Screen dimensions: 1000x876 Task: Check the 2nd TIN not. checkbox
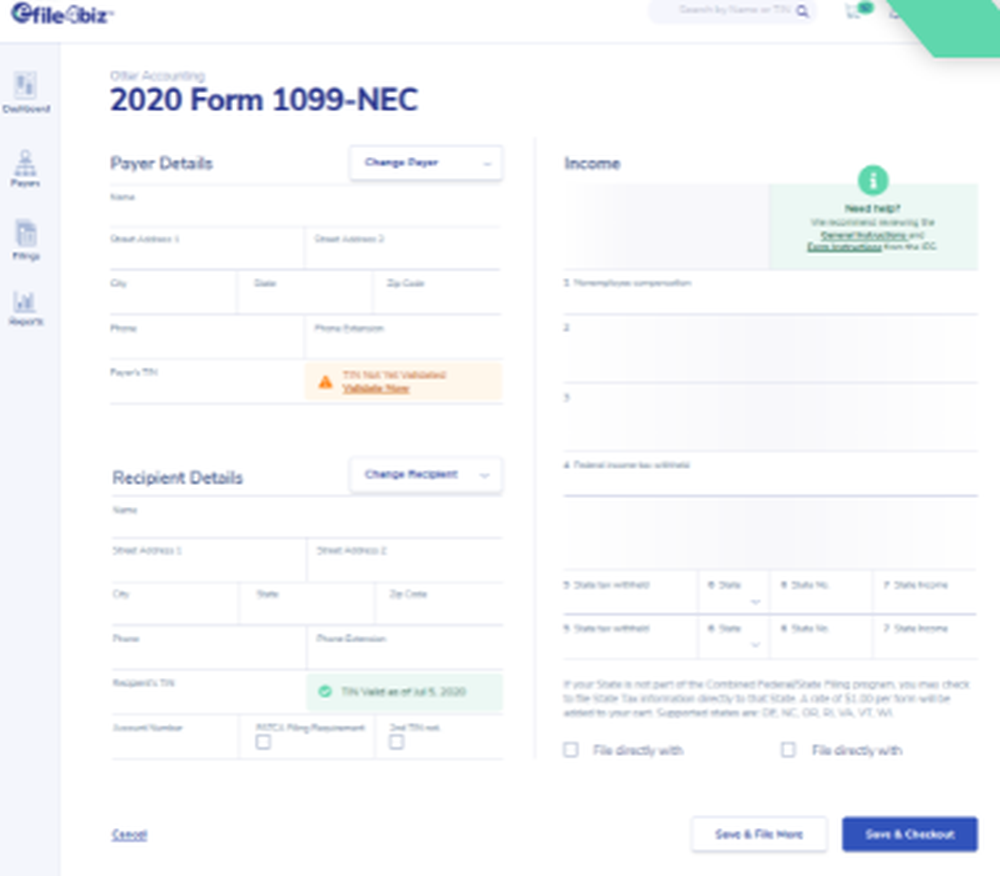[396, 742]
